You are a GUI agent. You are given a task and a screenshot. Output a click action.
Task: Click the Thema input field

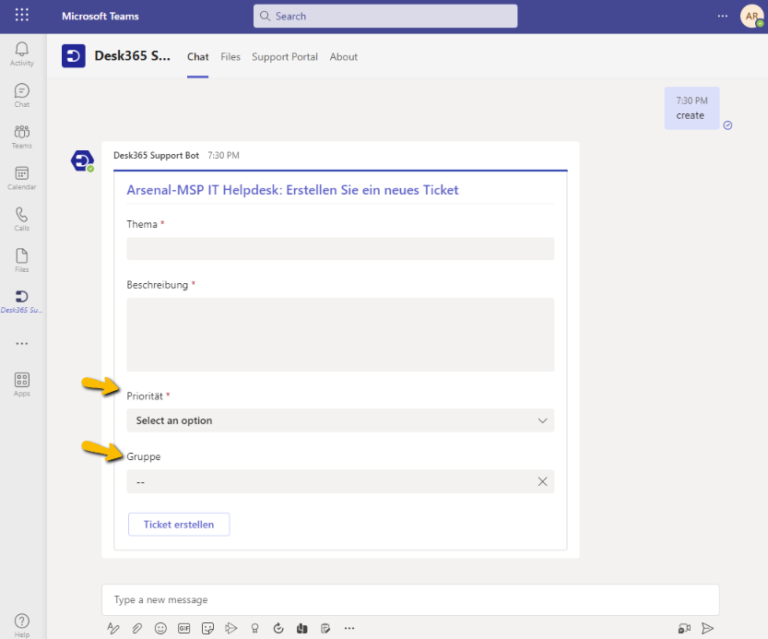[x=340, y=249]
